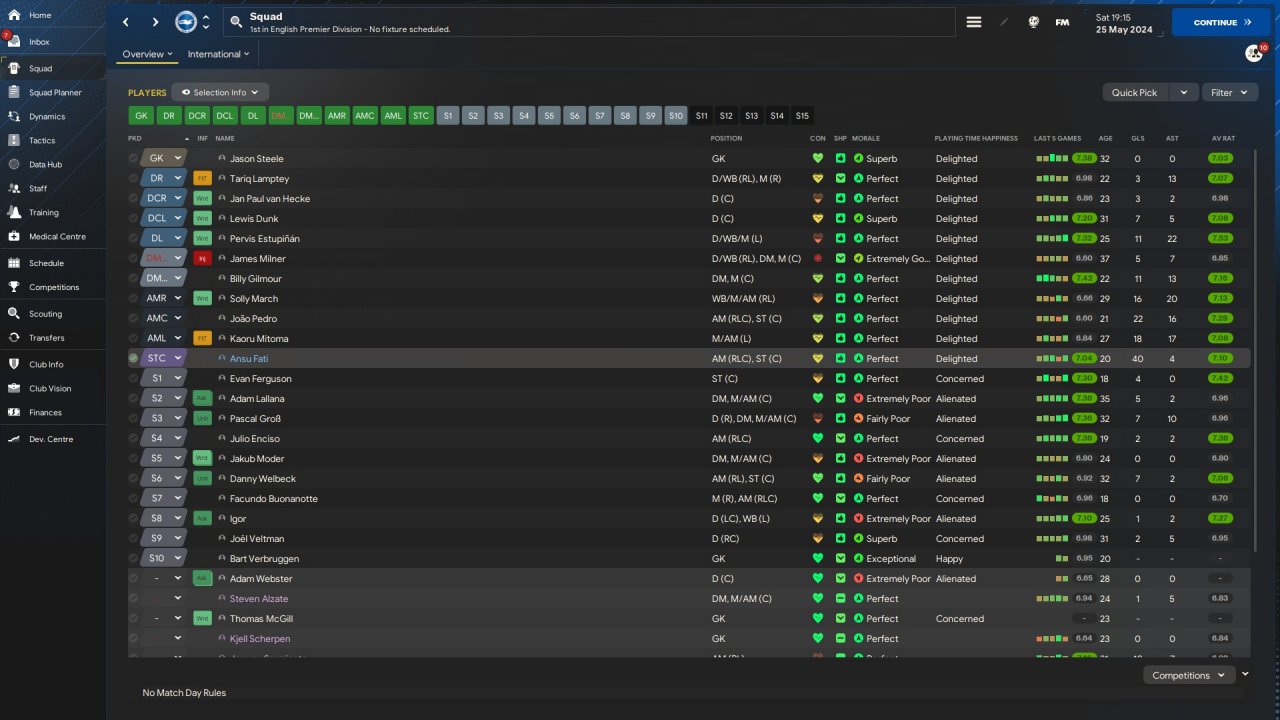Image resolution: width=1280 pixels, height=720 pixels.
Task: Open Ansu Fati's STC position dropdown
Action: (178, 358)
